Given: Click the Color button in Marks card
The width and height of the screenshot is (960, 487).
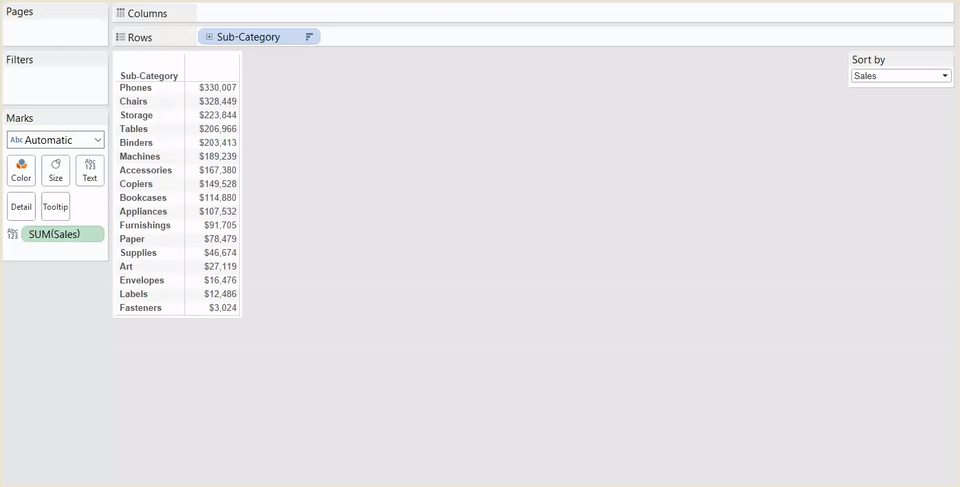Looking at the screenshot, I should tap(21, 170).
